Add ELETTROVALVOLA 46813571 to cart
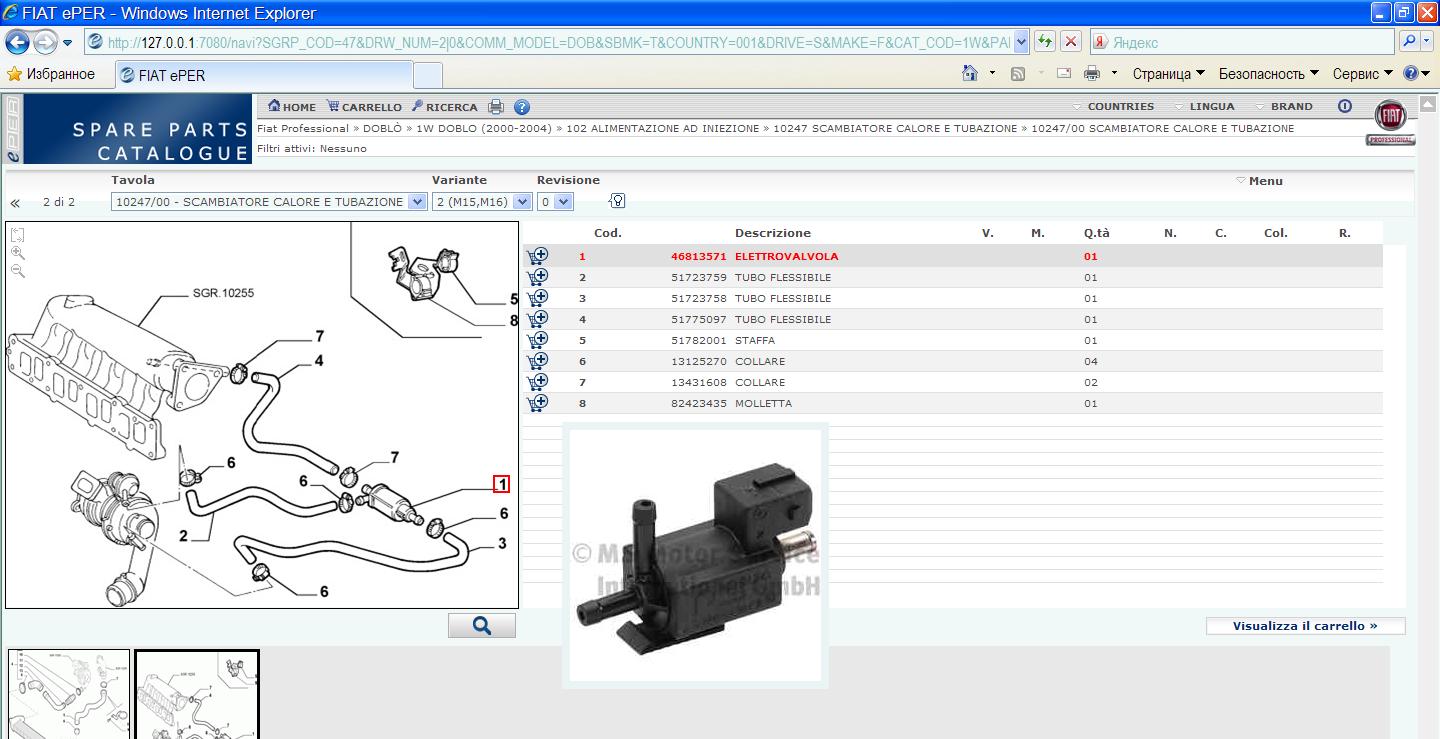This screenshot has height=739, width=1440. [537, 257]
